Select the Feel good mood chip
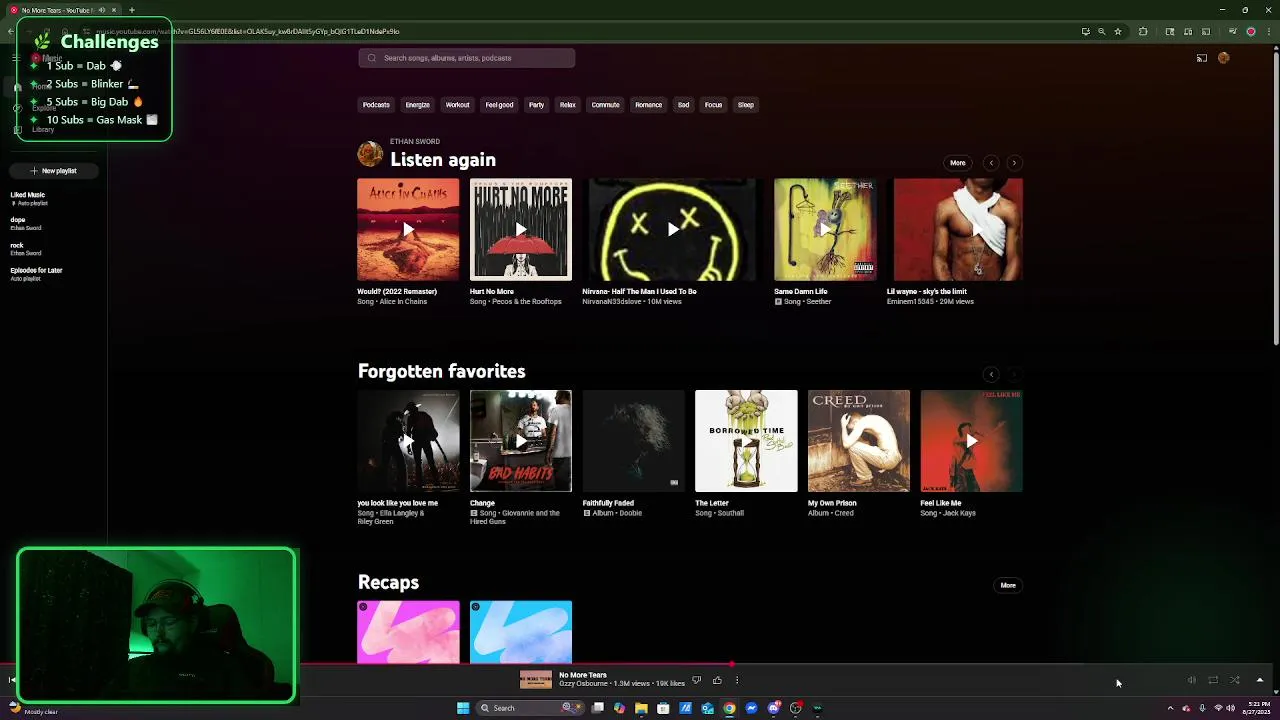The width and height of the screenshot is (1280, 720). 499,105
